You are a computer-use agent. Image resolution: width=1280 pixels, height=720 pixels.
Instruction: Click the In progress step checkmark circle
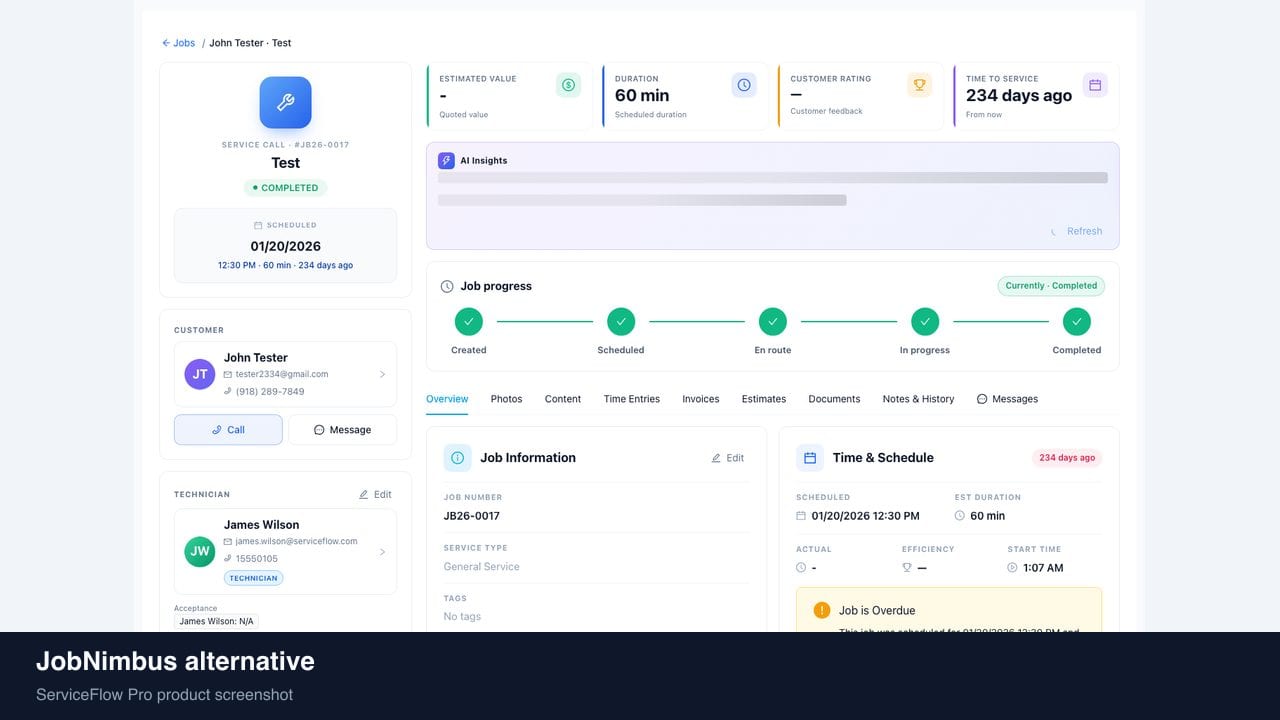click(925, 322)
